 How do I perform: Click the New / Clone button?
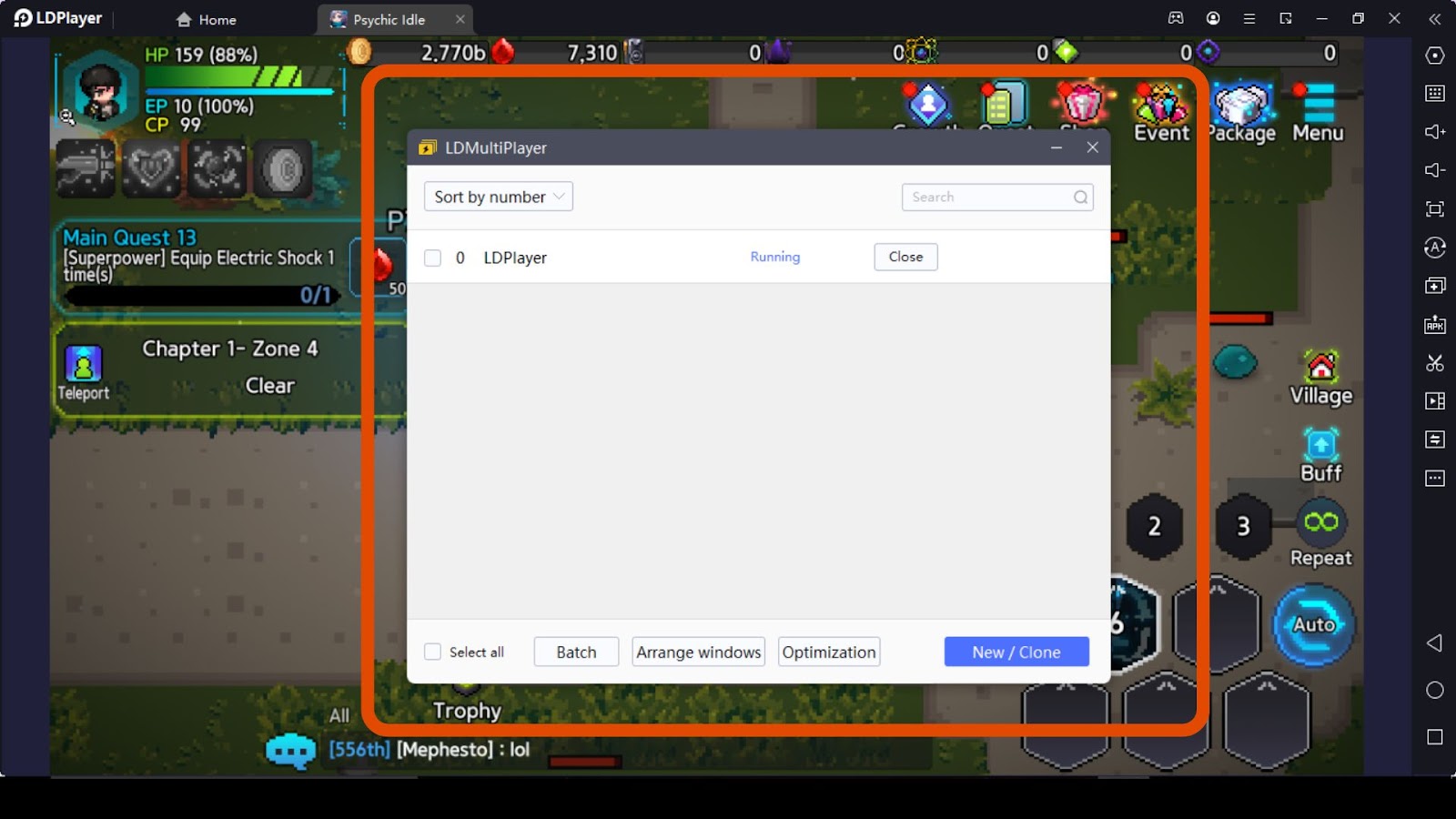pyautogui.click(x=1016, y=652)
